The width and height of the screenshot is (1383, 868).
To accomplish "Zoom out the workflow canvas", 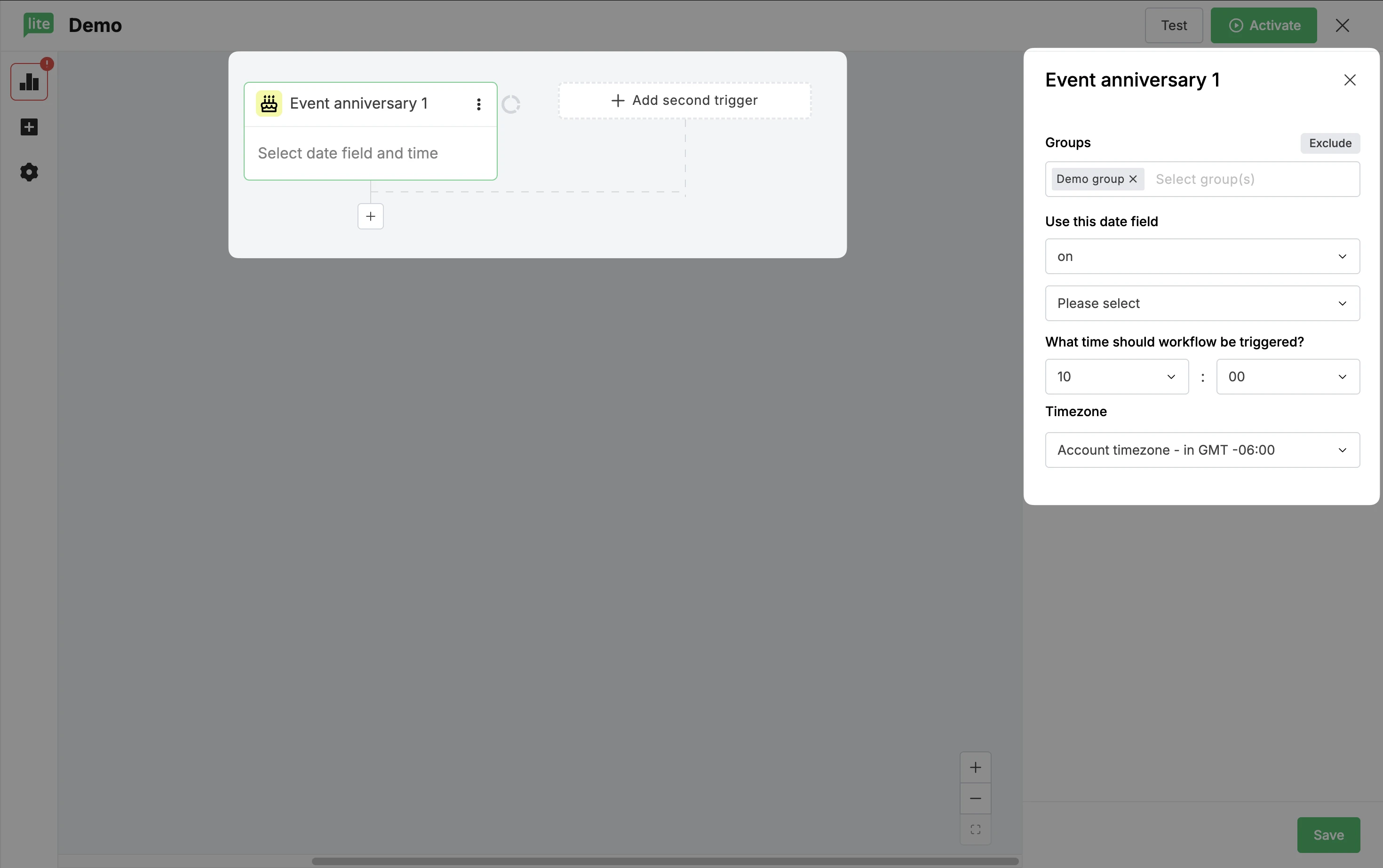I will click(975, 798).
